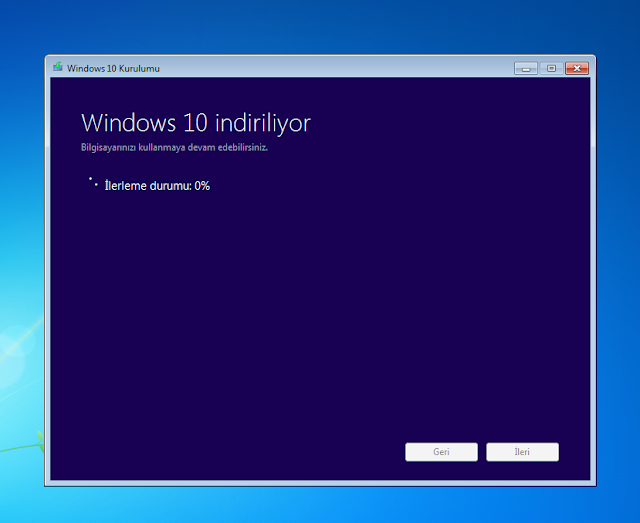The image size is (640, 523).
Task: Click 'Bilgisayarınızı kullanmaya devam edebilirsiniz.' subtitle
Action: (174, 147)
